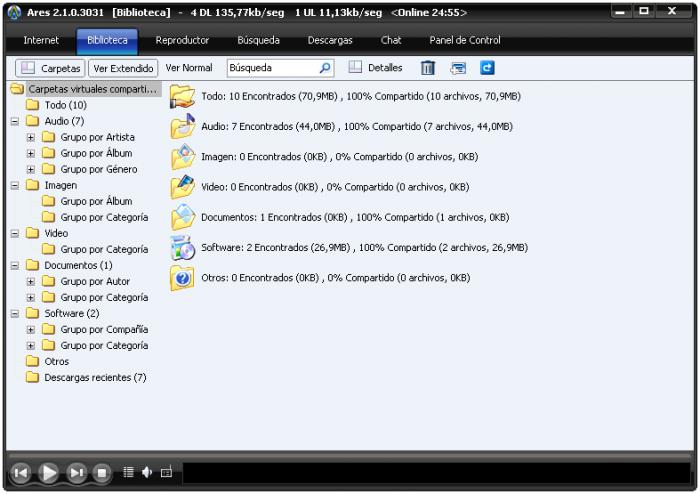This screenshot has width=700, height=494.
Task: Select Carpetas virtuales compartidas root node
Action: pyautogui.click(x=92, y=89)
